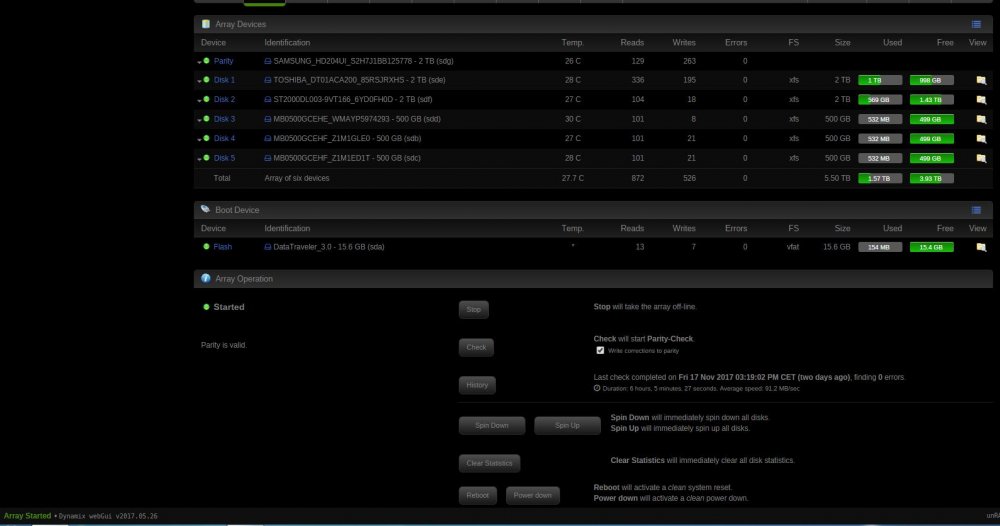The height and width of the screenshot is (526, 1000).
Task: Click the 'Array of six devices' text
Action: 297,179
